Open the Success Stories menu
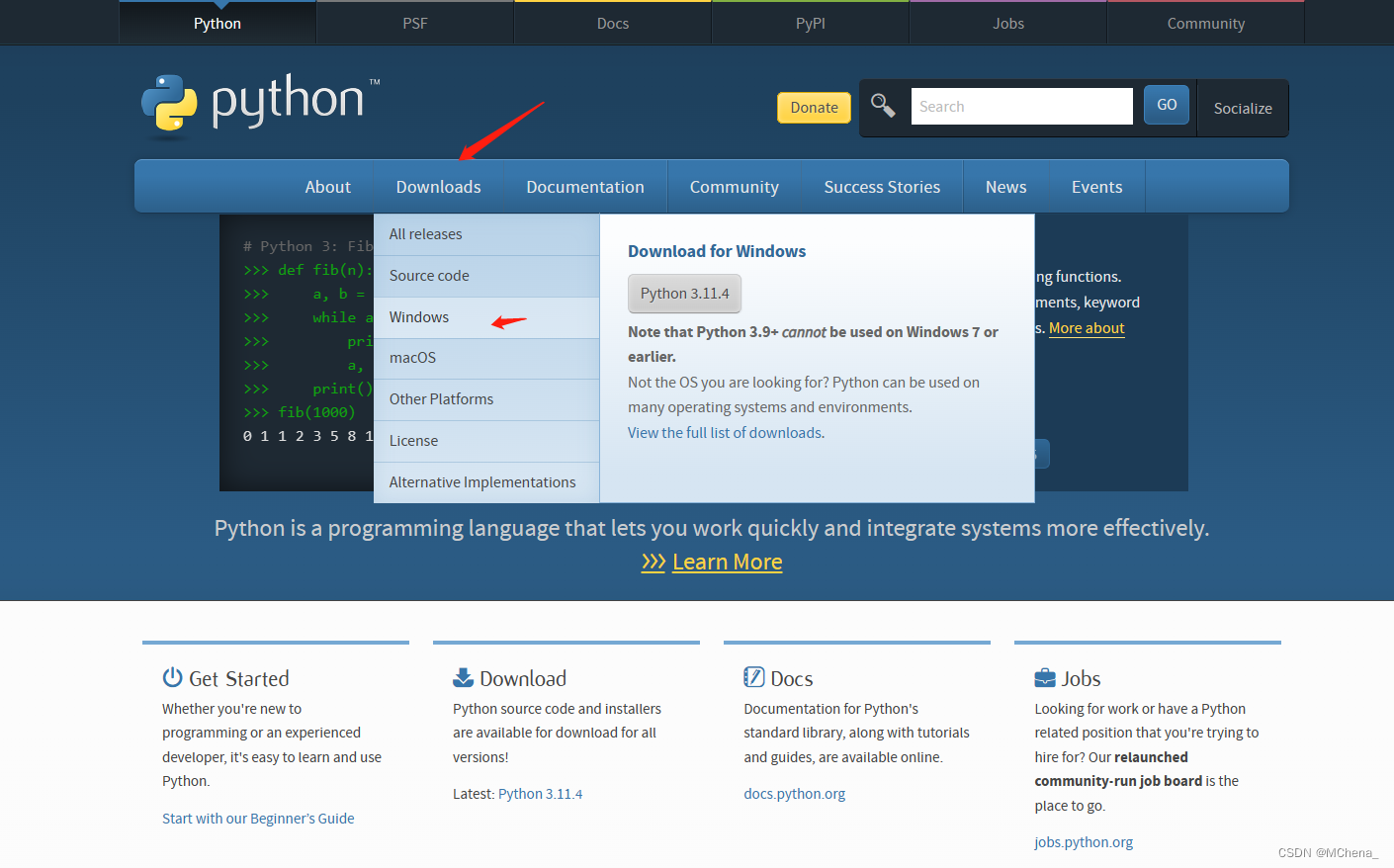 pyautogui.click(x=882, y=187)
